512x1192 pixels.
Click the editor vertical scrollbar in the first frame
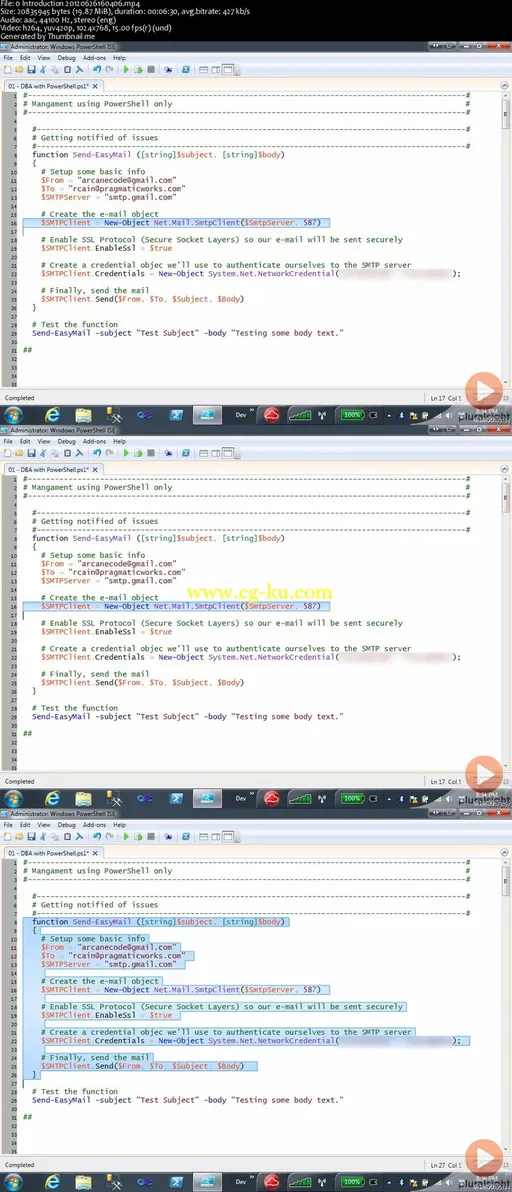(505, 239)
